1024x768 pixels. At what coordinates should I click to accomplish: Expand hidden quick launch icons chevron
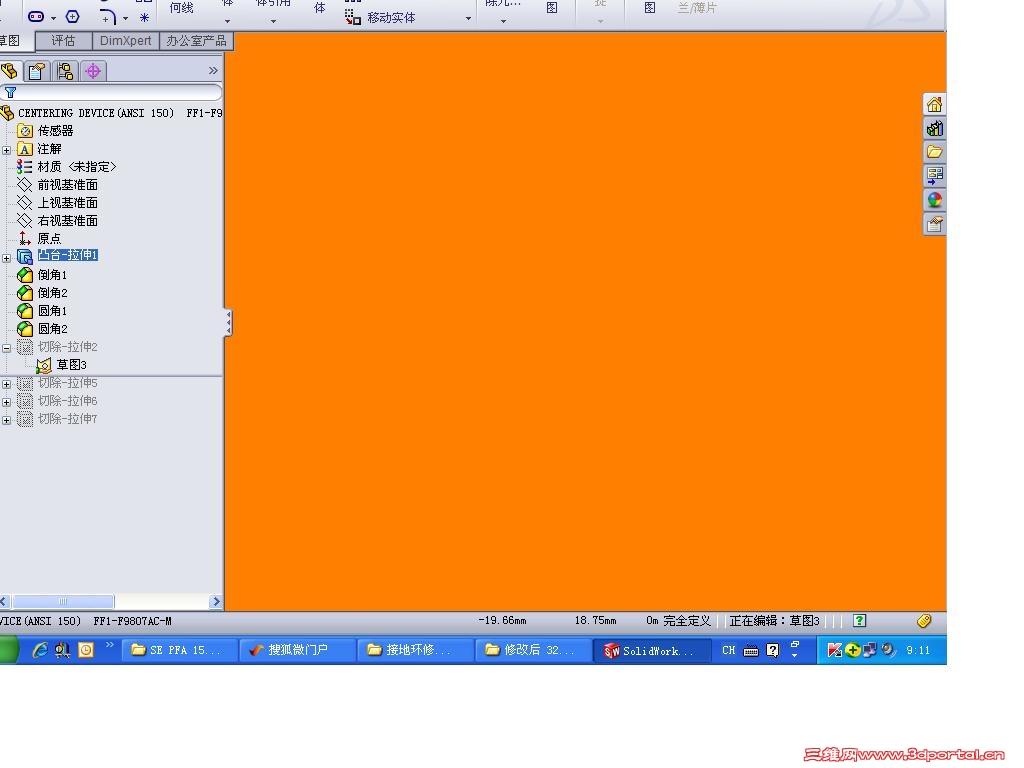point(109,645)
